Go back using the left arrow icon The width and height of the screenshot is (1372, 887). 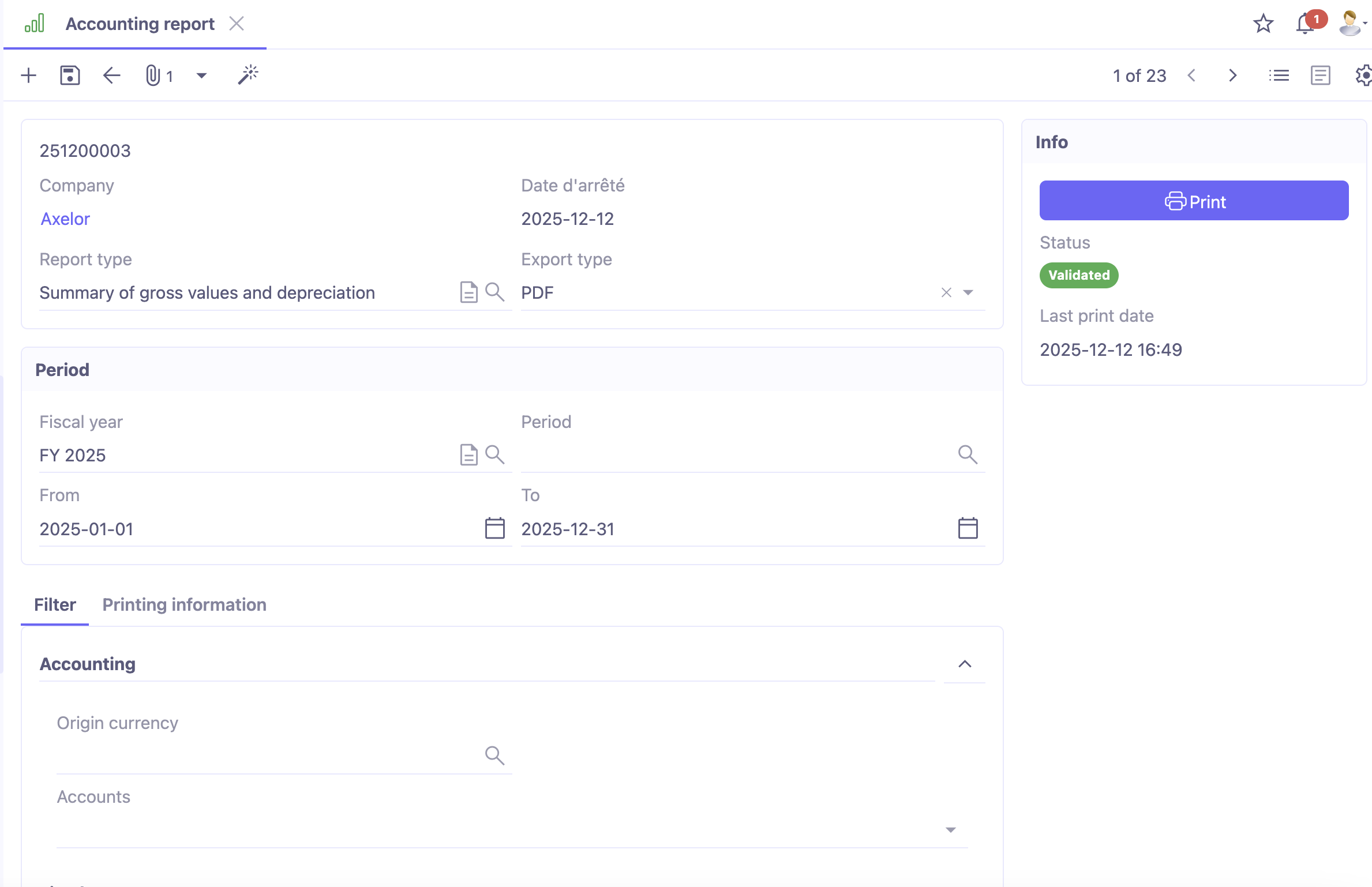(x=111, y=76)
